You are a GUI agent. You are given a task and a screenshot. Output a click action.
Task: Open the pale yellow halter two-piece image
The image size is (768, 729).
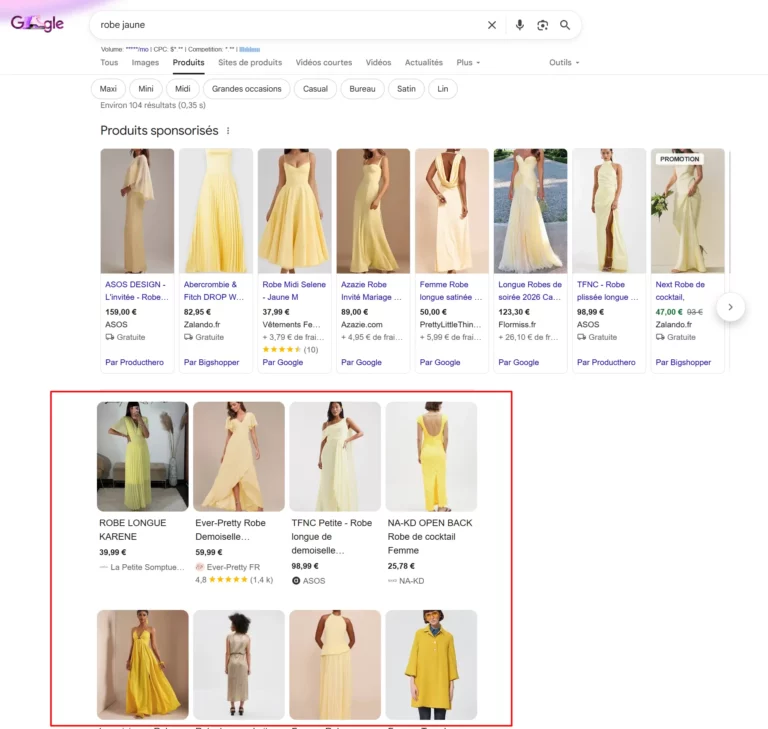tap(335, 665)
